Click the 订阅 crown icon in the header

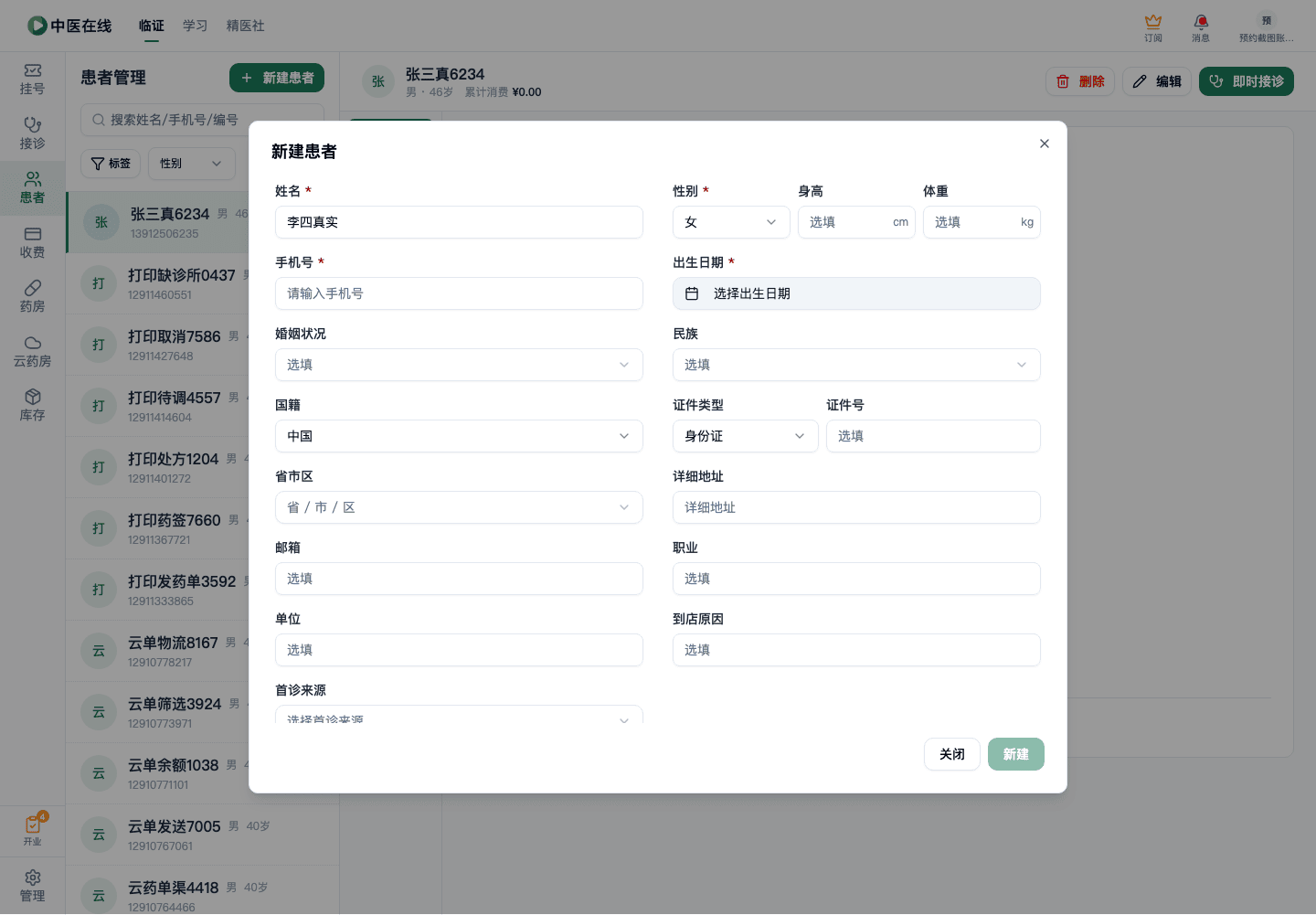(x=1153, y=27)
